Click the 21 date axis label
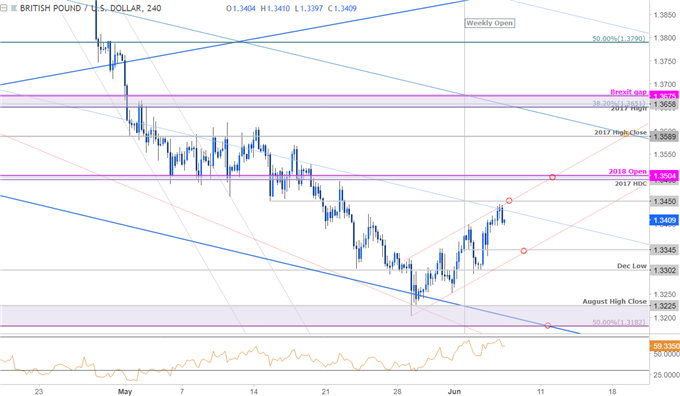680x396 pixels. (326, 391)
